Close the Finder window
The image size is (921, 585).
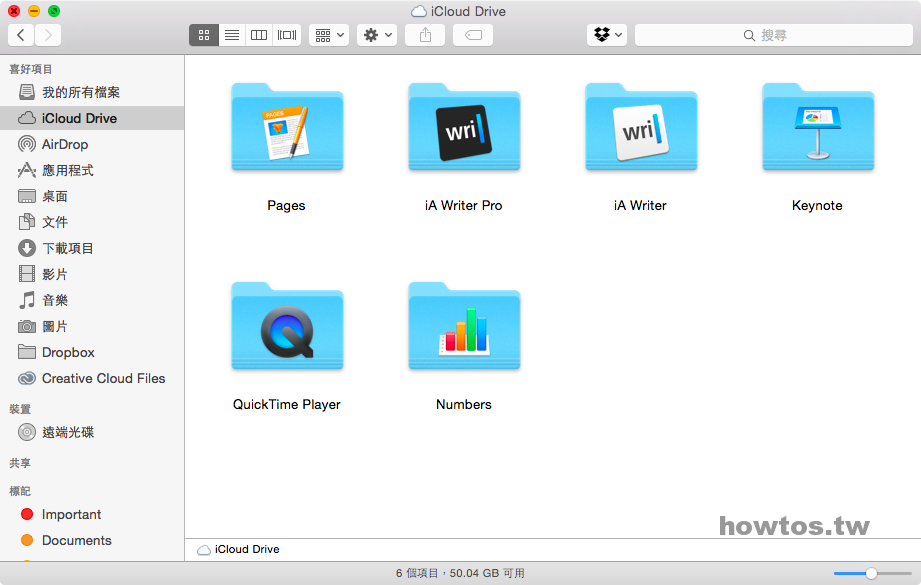tap(14, 11)
